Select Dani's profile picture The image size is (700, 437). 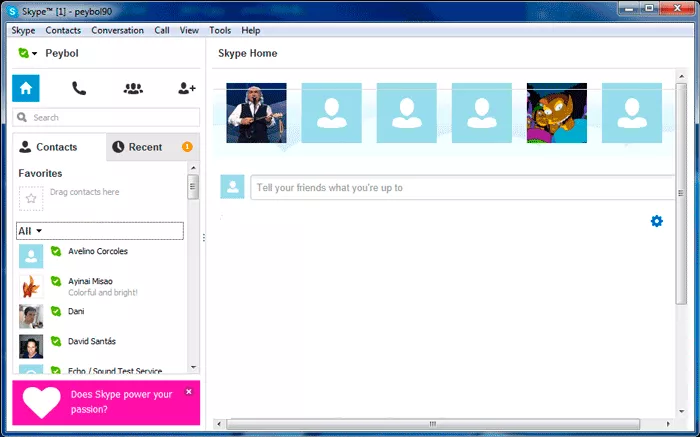coord(31,316)
